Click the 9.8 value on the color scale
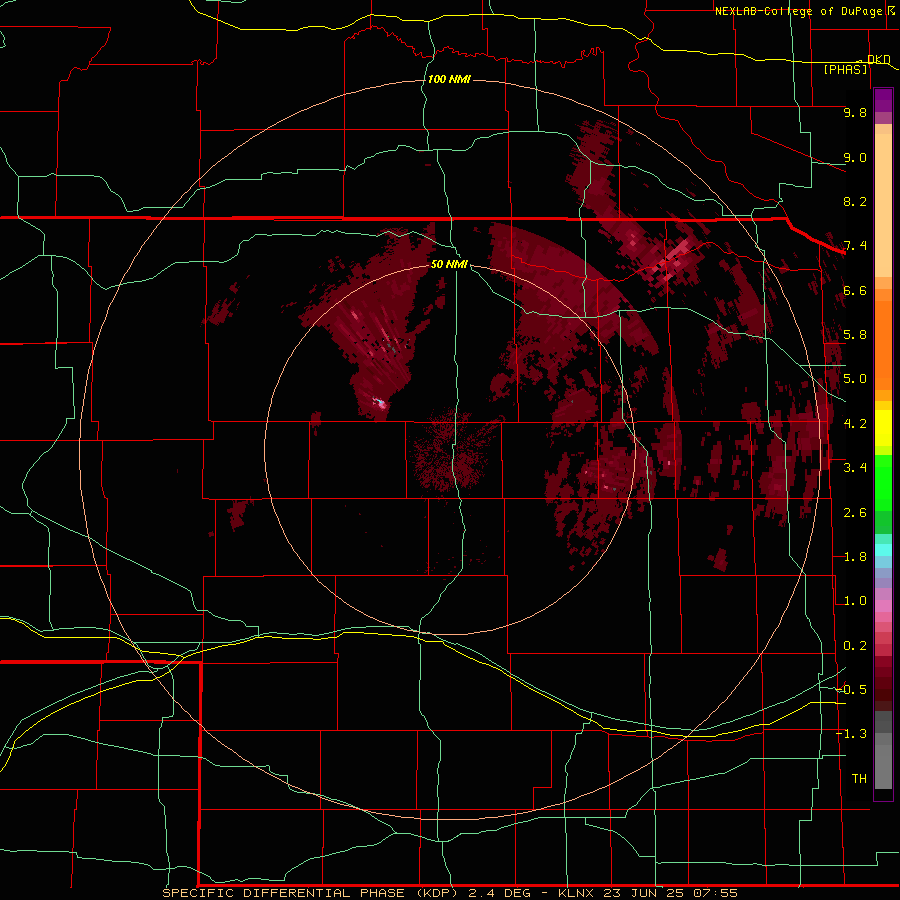Image resolution: width=900 pixels, height=900 pixels. pos(855,112)
